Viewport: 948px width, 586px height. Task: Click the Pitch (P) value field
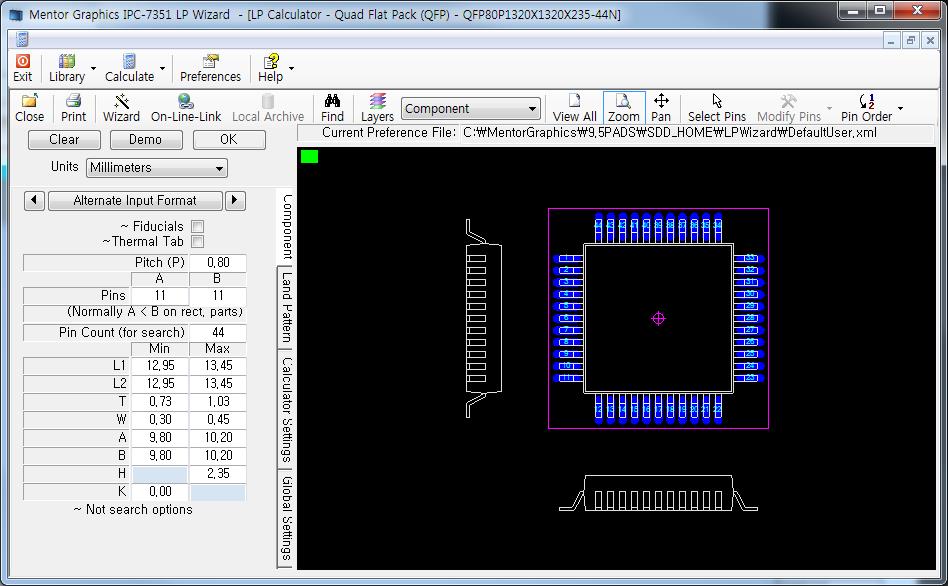(x=218, y=262)
